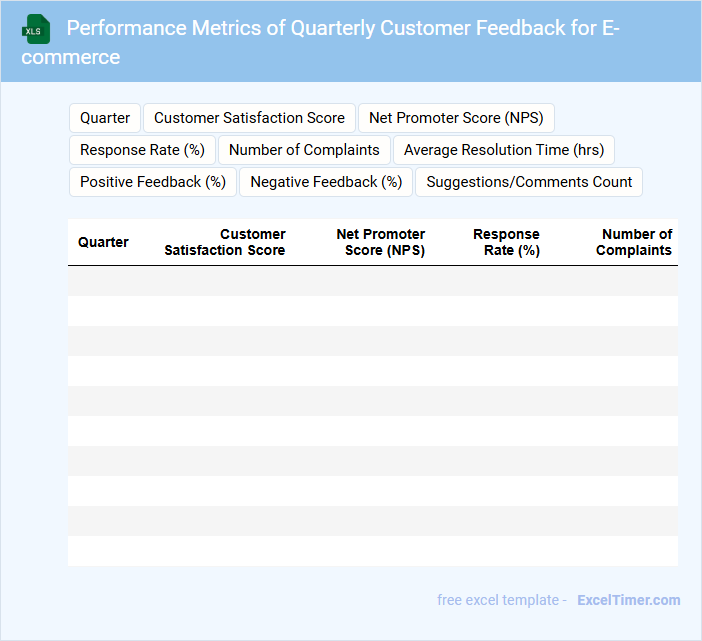This screenshot has width=702, height=641.
Task: Click the Customer Satisfaction Score column header
Action: [x=225, y=242]
